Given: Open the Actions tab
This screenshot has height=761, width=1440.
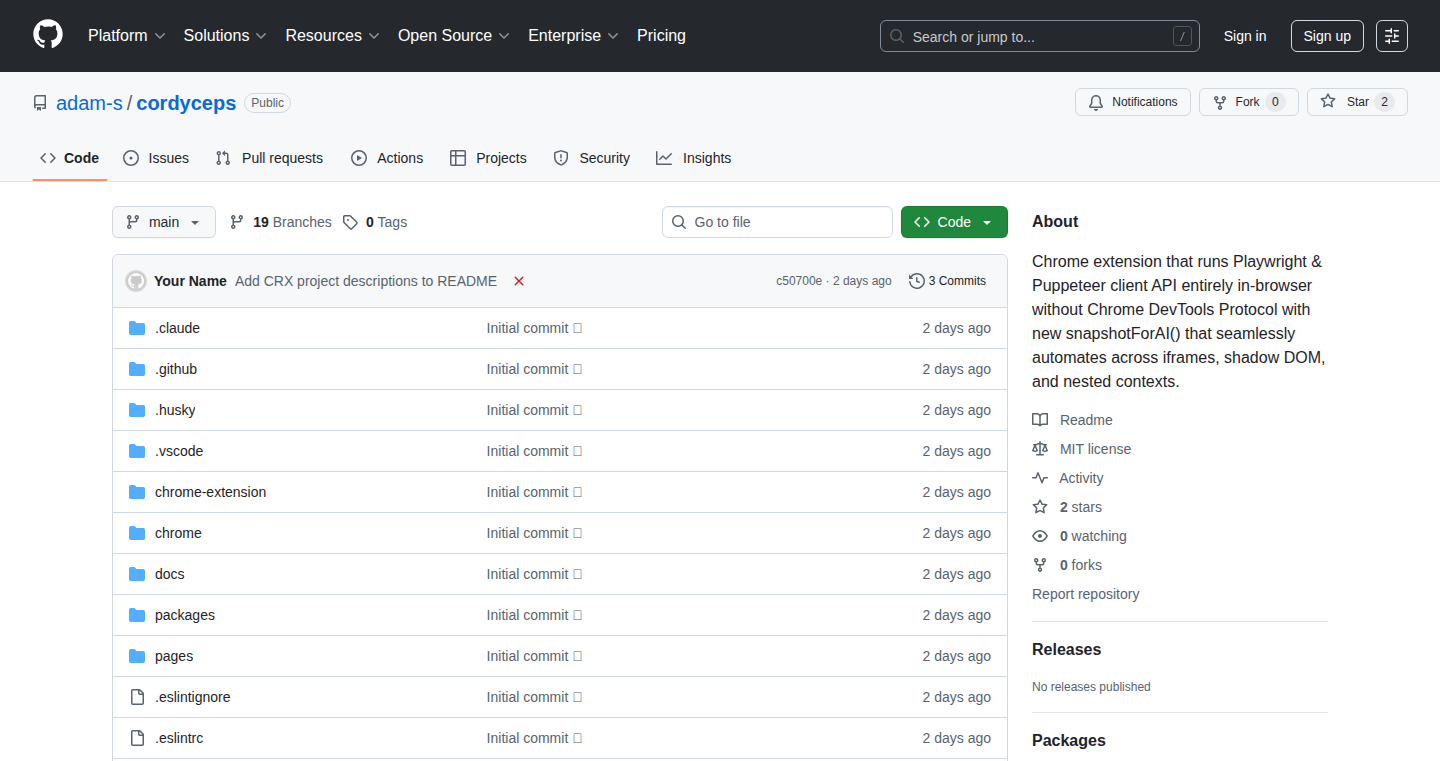Looking at the screenshot, I should (387, 158).
